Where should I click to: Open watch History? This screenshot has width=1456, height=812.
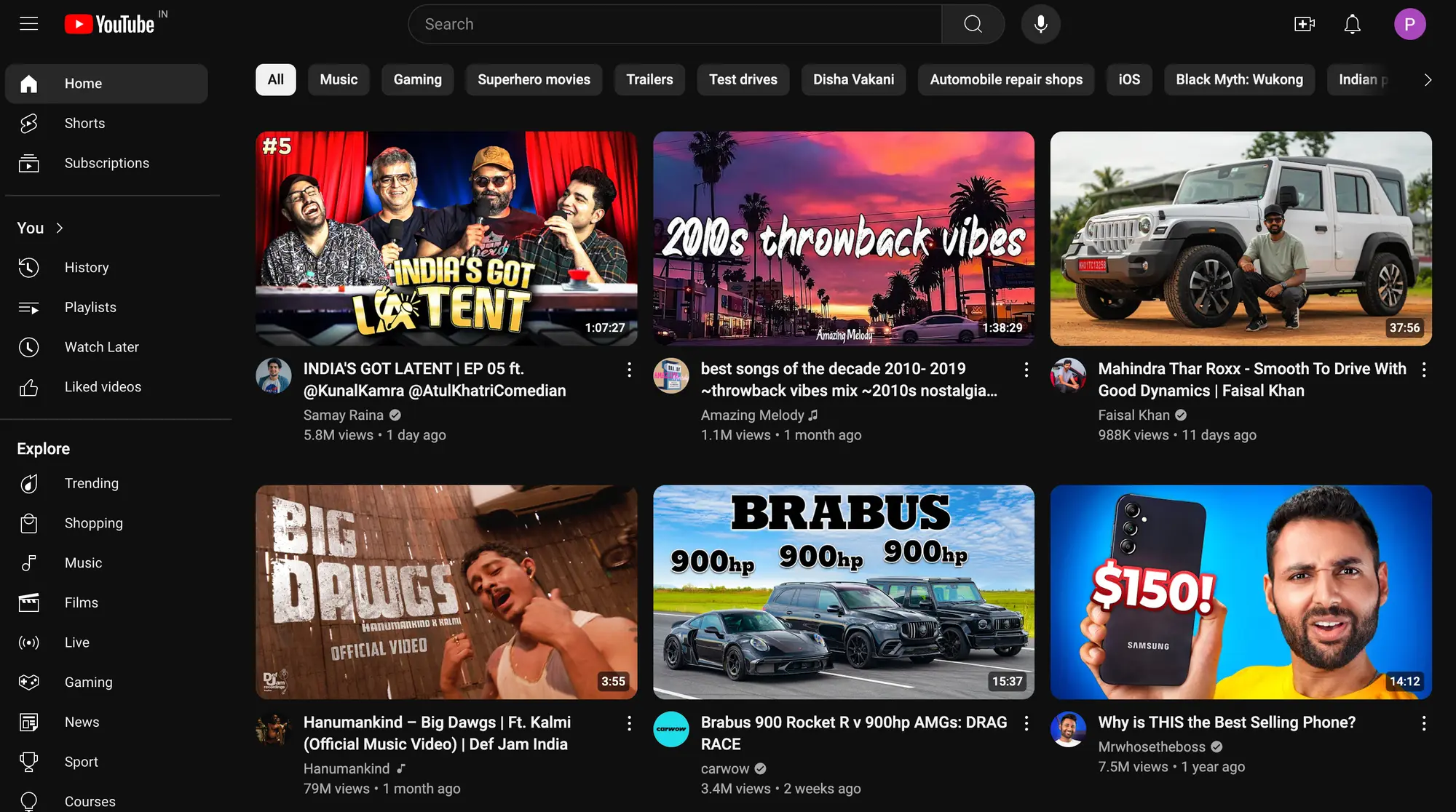[x=106, y=267]
